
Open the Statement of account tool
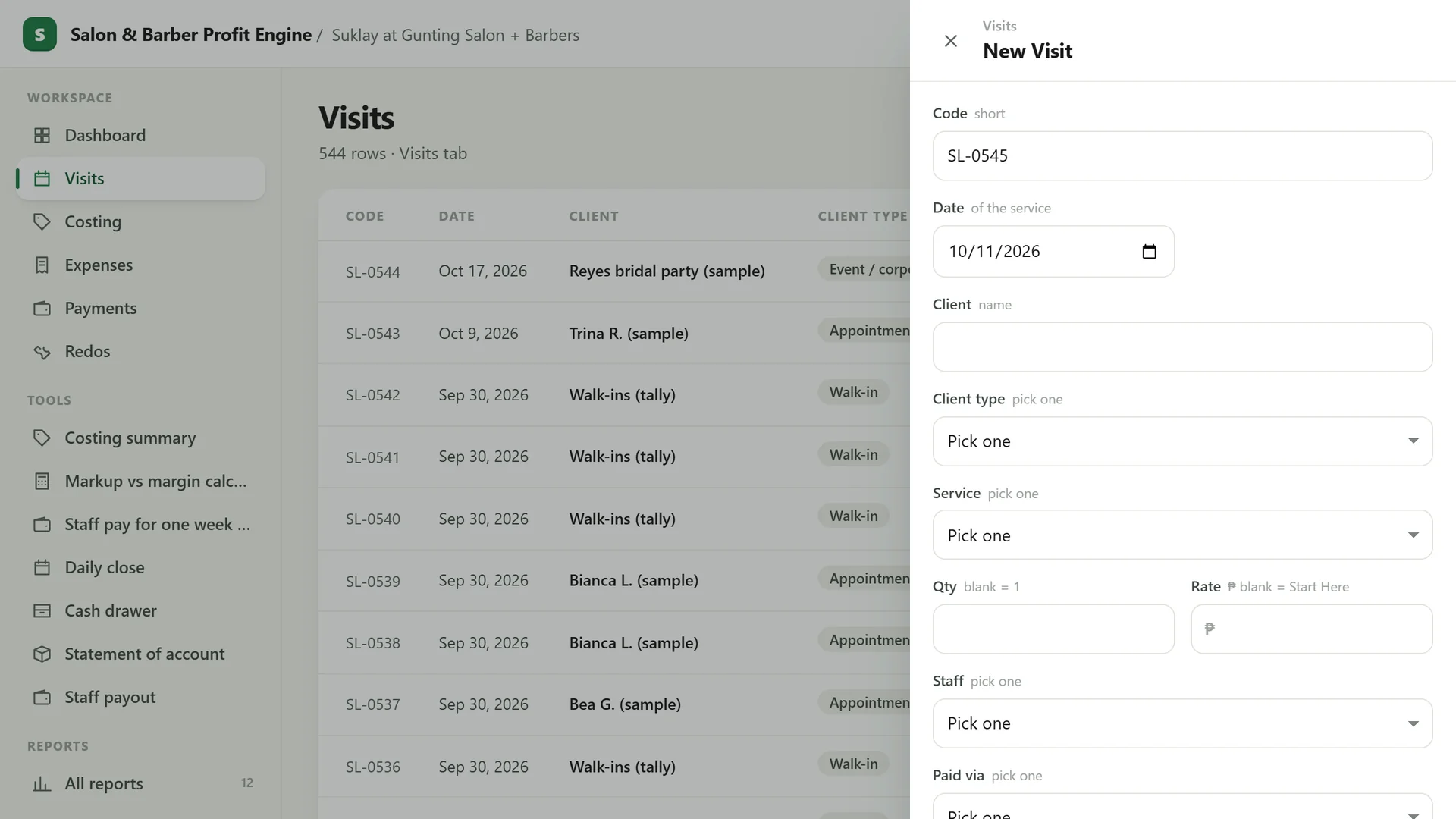click(x=140, y=654)
